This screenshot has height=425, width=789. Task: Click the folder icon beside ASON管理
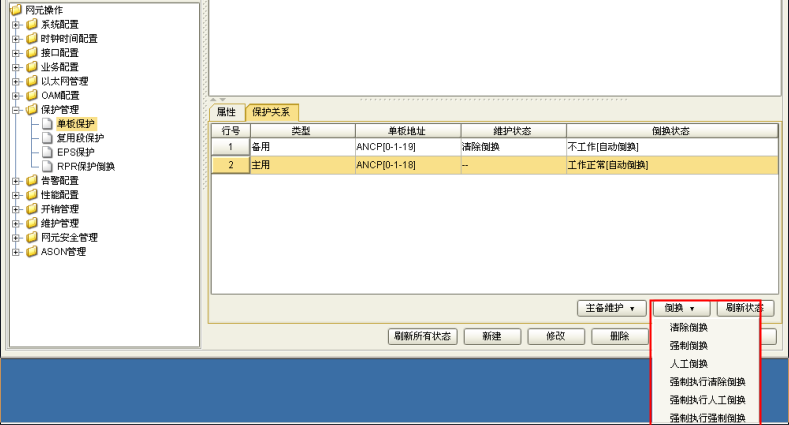coord(32,252)
